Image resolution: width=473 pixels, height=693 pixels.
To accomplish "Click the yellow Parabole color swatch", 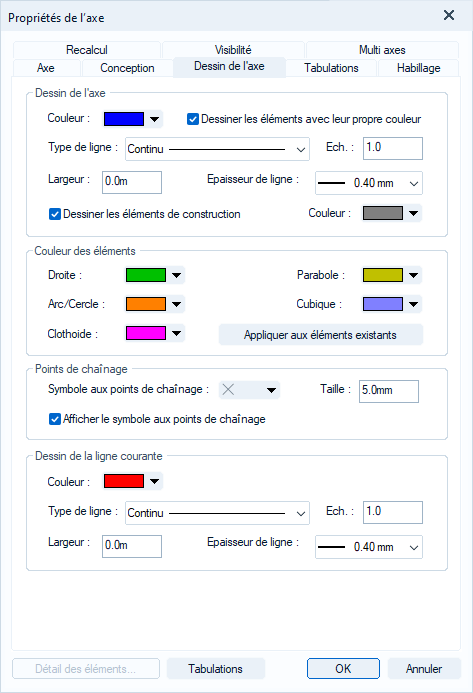I will tap(383, 275).
